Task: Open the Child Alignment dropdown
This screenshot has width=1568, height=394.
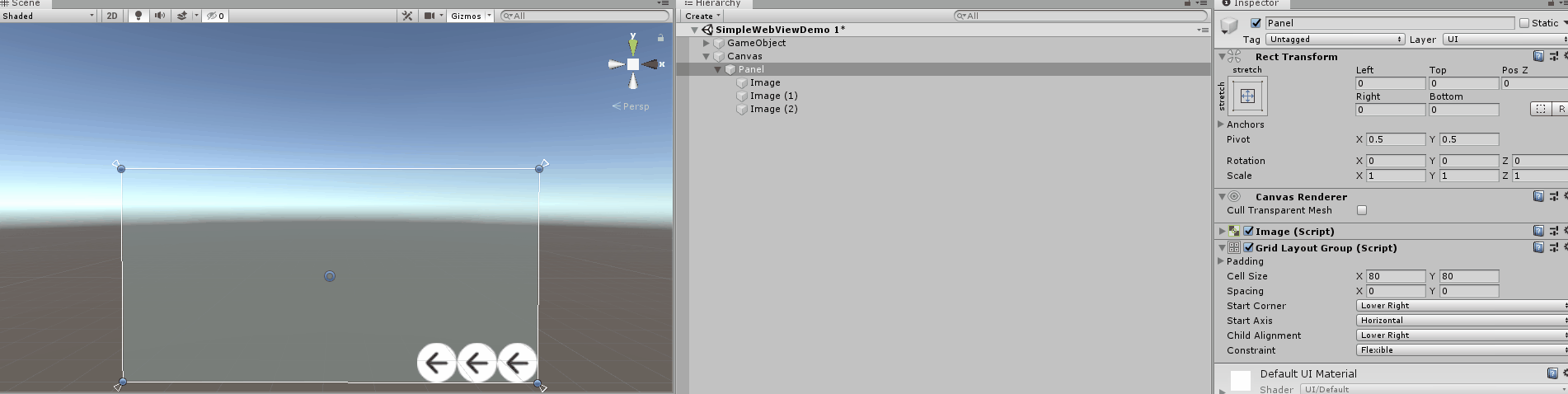Action: point(1462,335)
